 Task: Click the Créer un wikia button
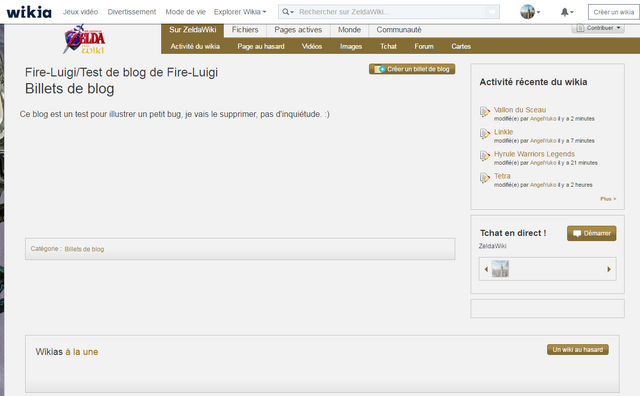(613, 12)
